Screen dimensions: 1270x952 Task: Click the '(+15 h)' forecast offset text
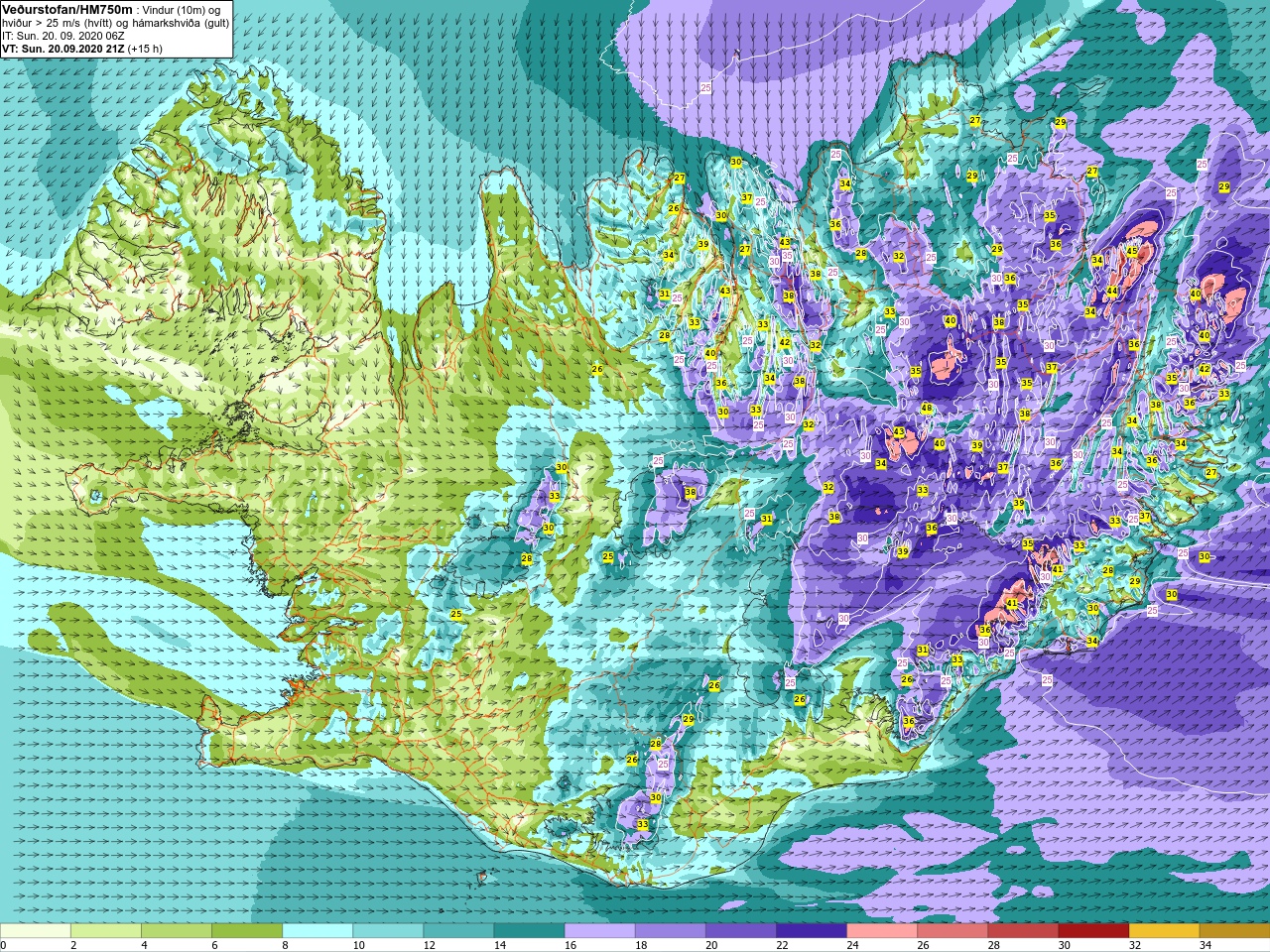click(x=146, y=48)
